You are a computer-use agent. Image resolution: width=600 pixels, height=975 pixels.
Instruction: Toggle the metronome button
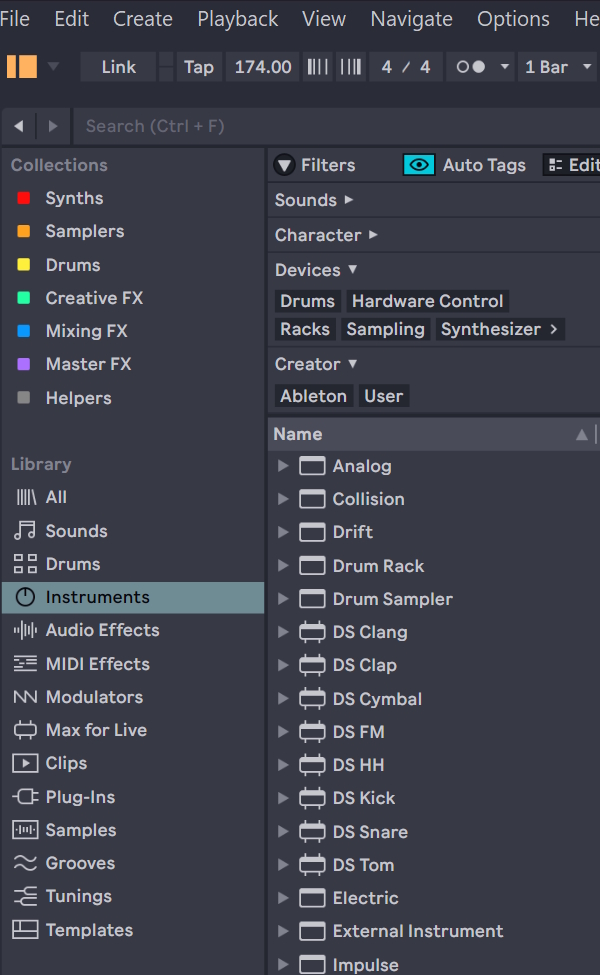(x=470, y=67)
